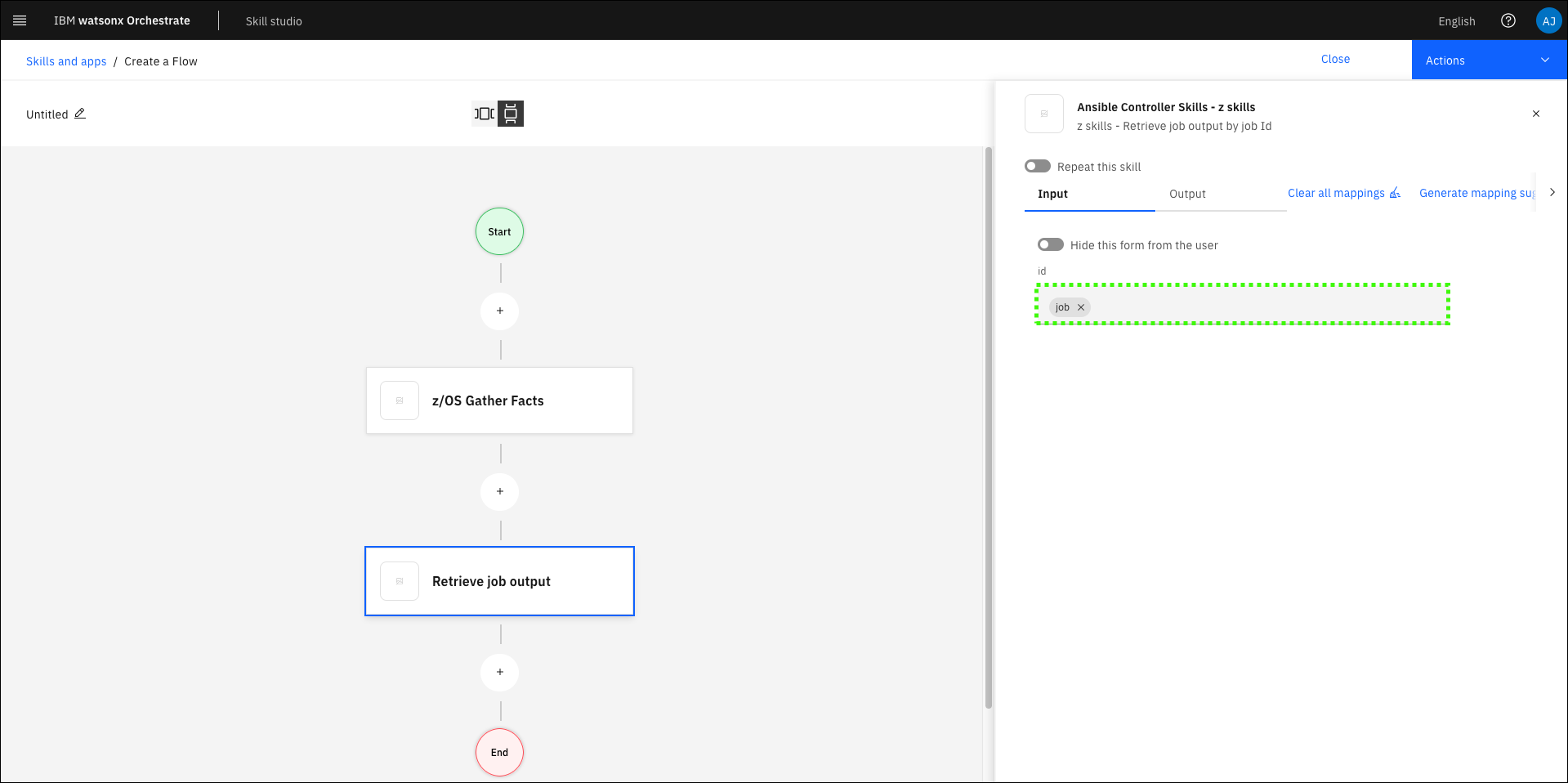Image resolution: width=1568 pixels, height=783 pixels.
Task: Open the AJ user avatar menu
Action: pyautogui.click(x=1548, y=21)
